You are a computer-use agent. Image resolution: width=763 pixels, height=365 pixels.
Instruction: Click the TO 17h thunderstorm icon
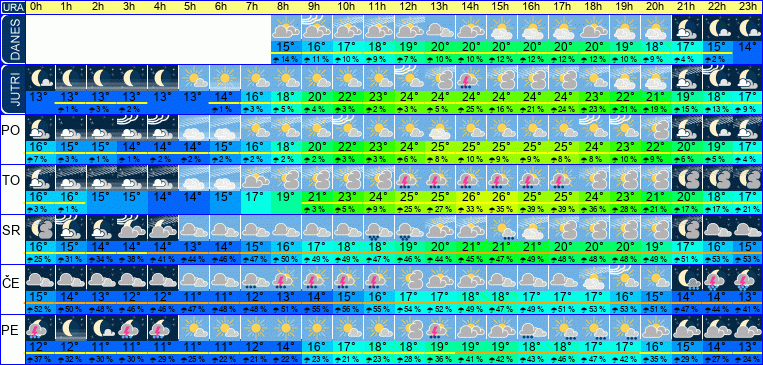pos(563,178)
